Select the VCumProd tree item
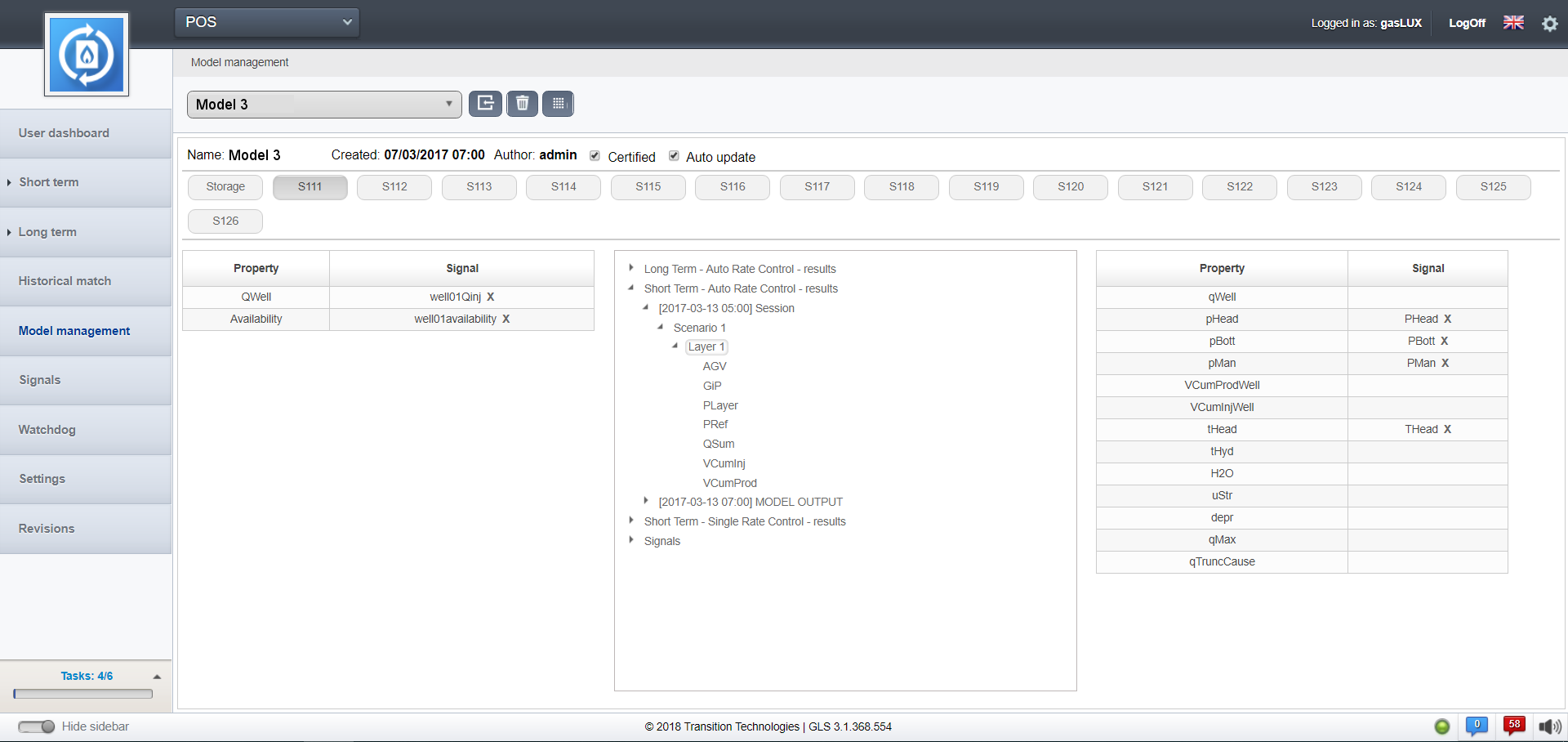 tap(729, 483)
